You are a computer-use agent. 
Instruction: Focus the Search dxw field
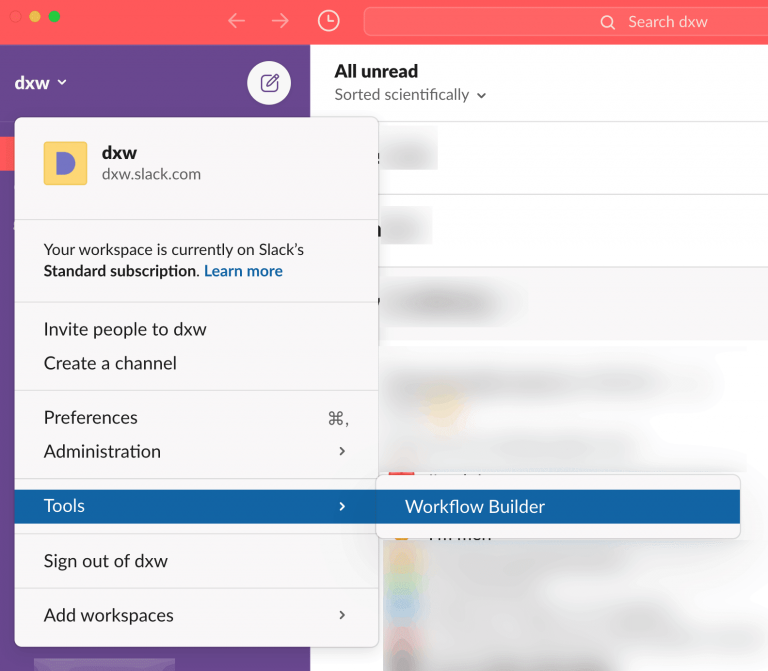pos(566,22)
